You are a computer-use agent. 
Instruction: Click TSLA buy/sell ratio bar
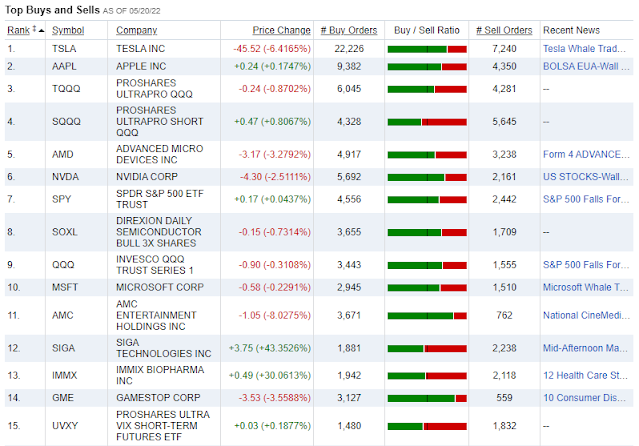pyautogui.click(x=427, y=49)
